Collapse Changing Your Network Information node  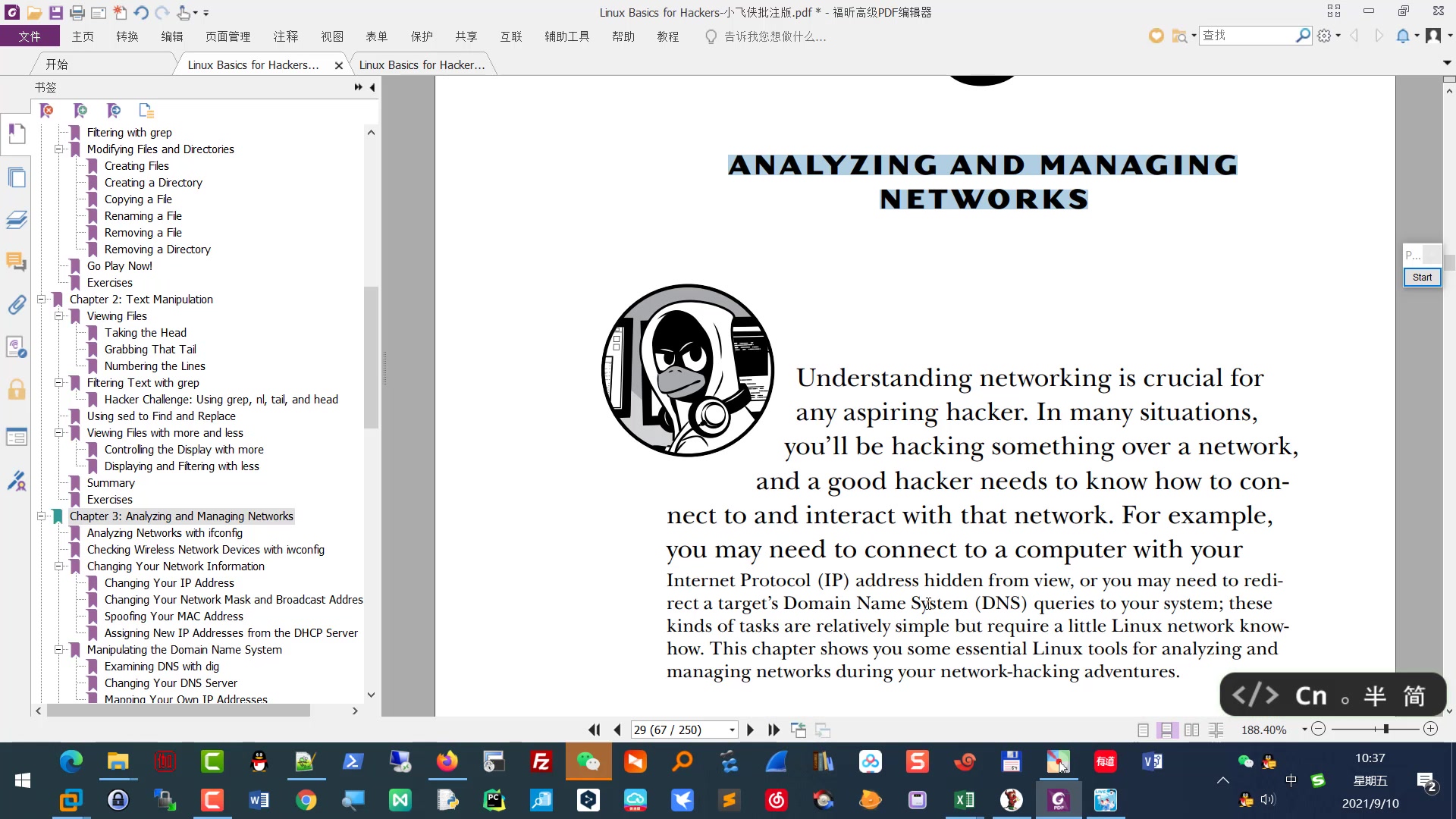click(x=59, y=566)
